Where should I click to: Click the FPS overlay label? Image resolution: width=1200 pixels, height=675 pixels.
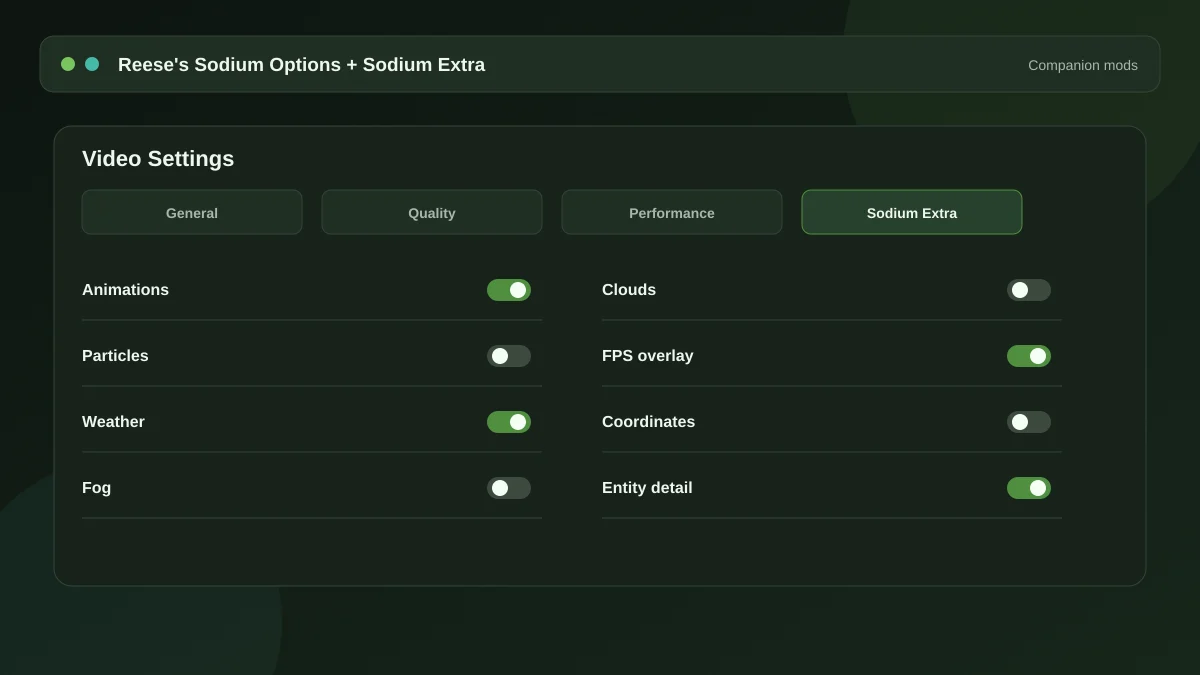point(647,356)
